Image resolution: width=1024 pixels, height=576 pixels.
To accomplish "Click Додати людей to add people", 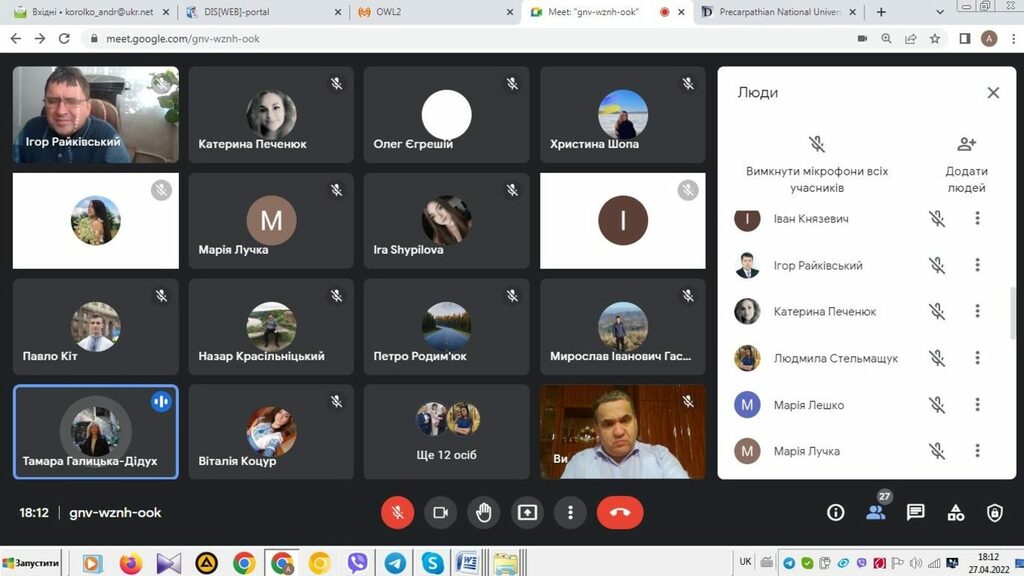I will [966, 163].
